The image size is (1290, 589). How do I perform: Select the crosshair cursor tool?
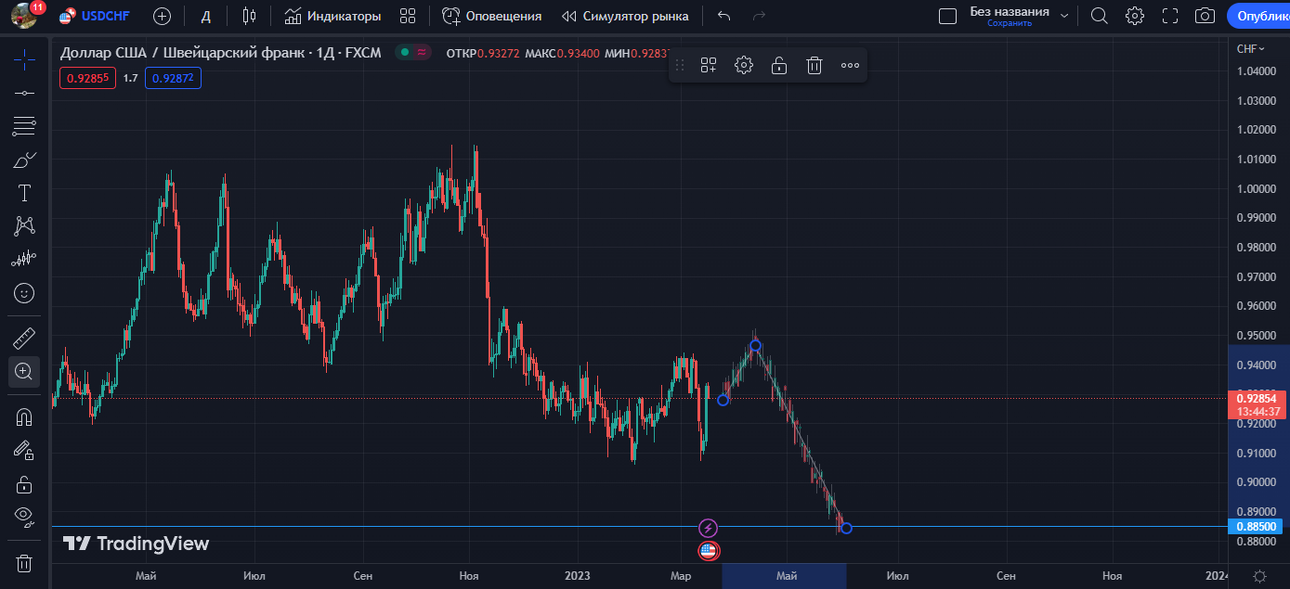(24, 59)
